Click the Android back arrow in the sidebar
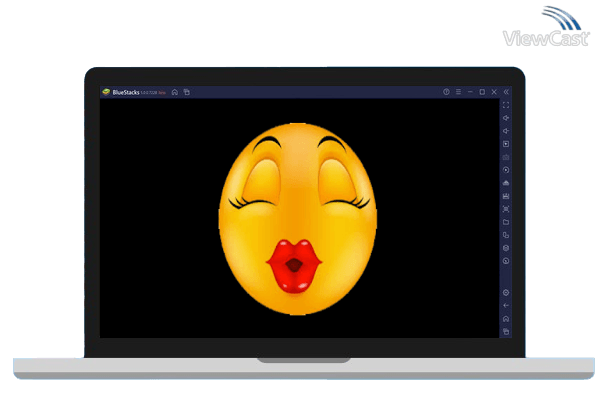Viewport: 602px width, 414px height. (506, 306)
